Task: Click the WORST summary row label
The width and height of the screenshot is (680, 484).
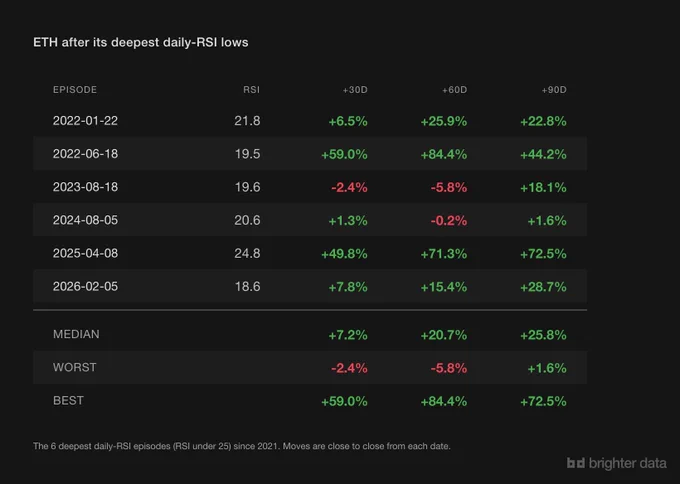Action: [75, 367]
